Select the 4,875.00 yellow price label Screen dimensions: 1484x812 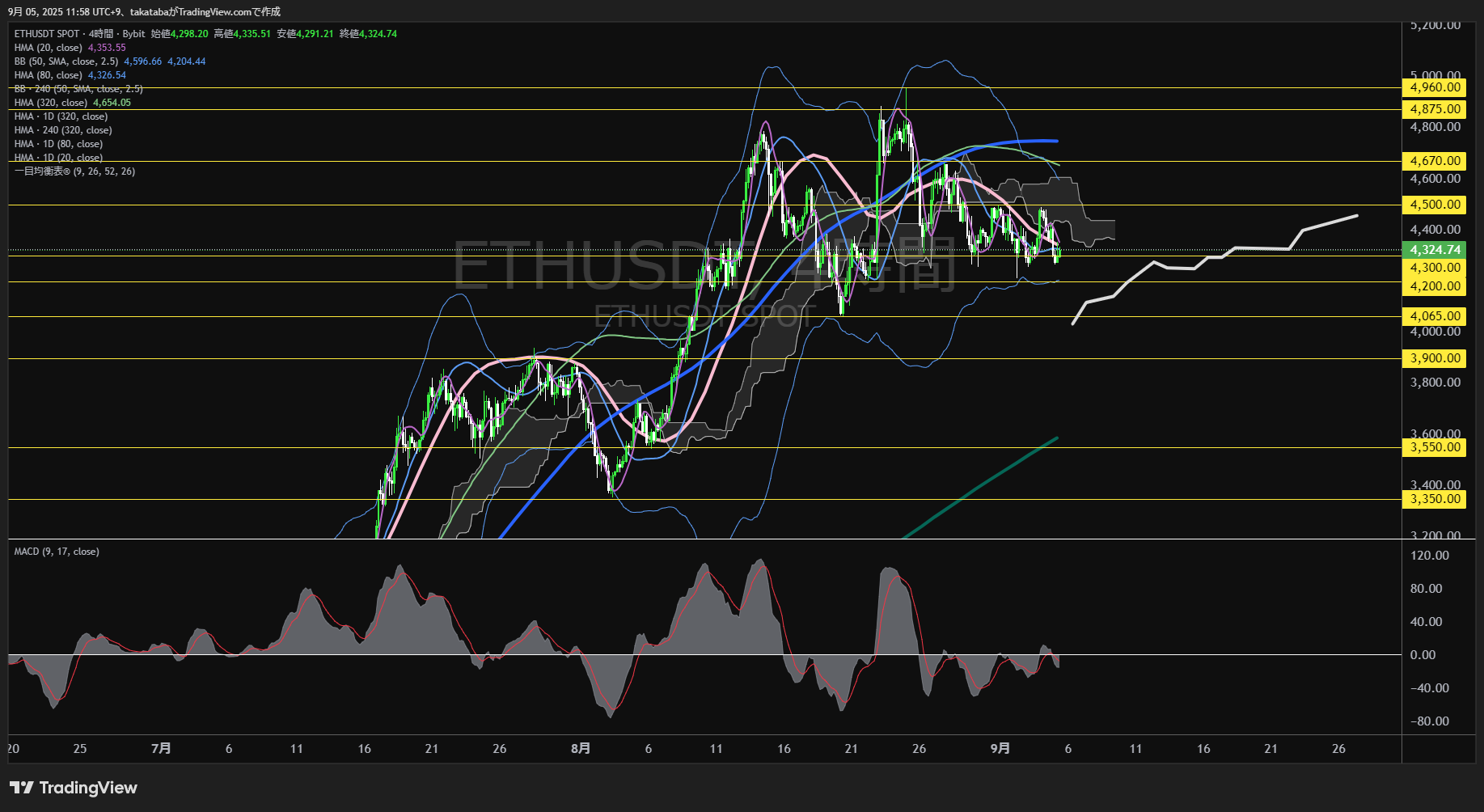point(1435,109)
